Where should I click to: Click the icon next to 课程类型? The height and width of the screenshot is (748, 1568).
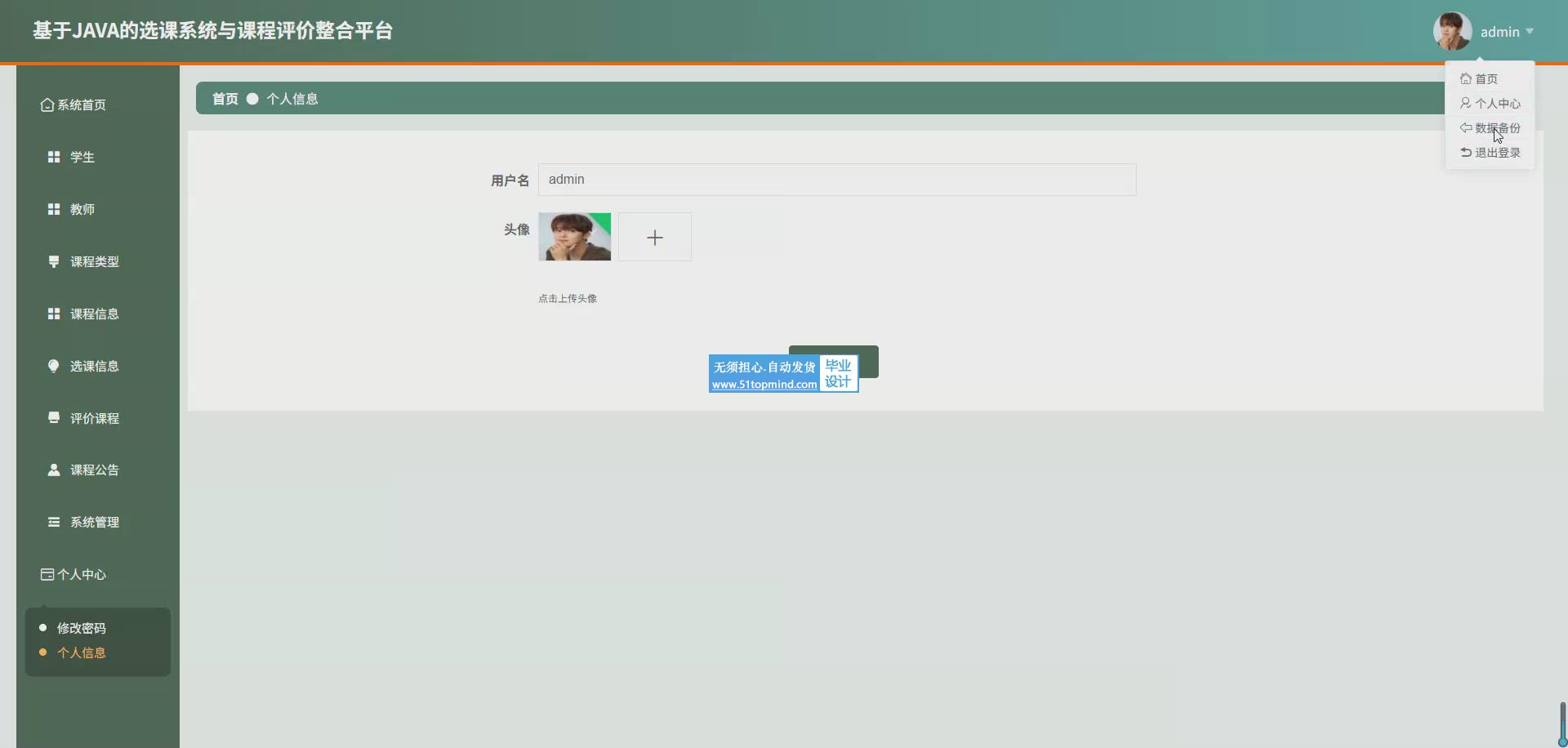point(54,261)
